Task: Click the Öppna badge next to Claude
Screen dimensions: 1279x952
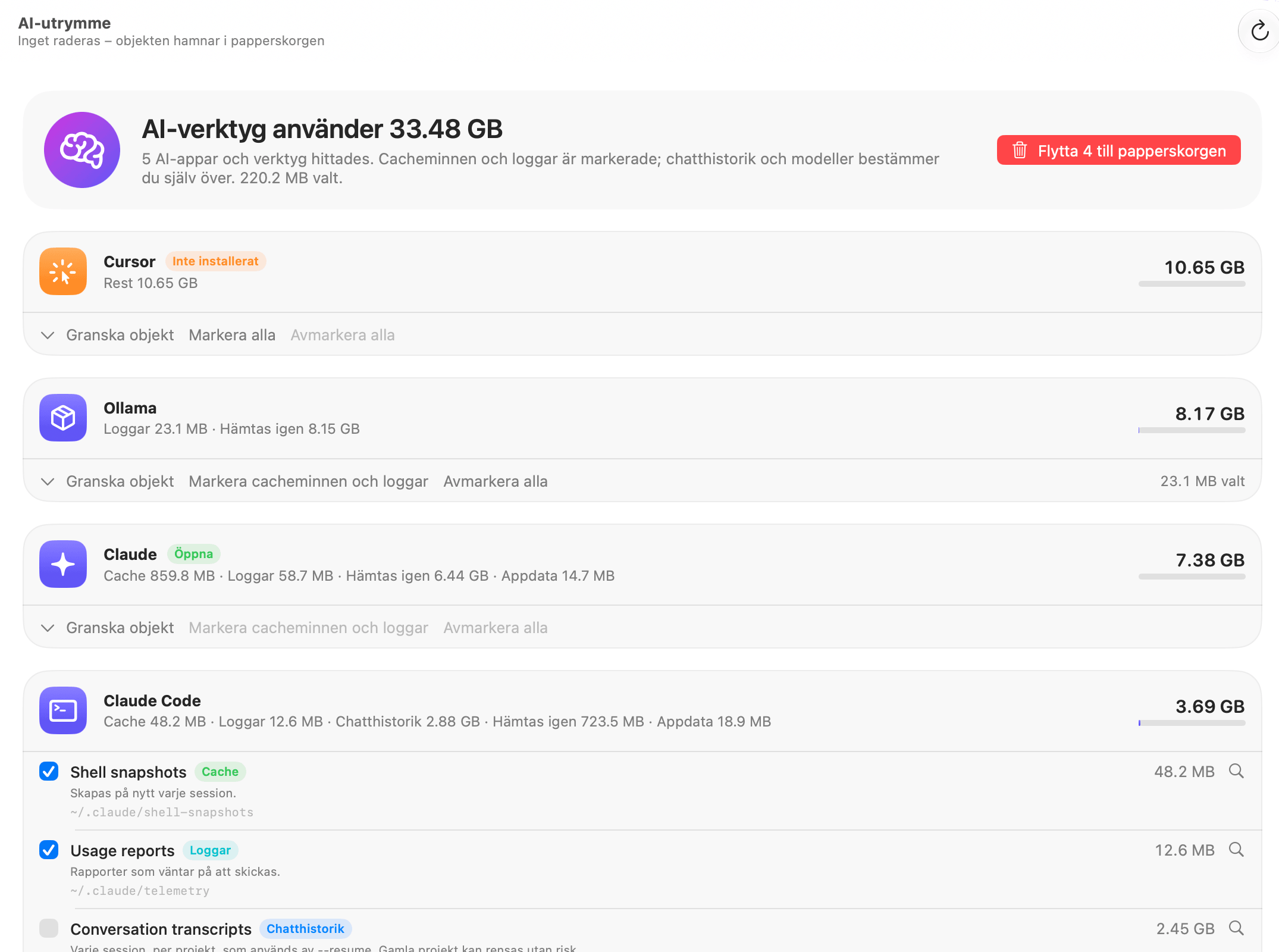Action: point(193,554)
